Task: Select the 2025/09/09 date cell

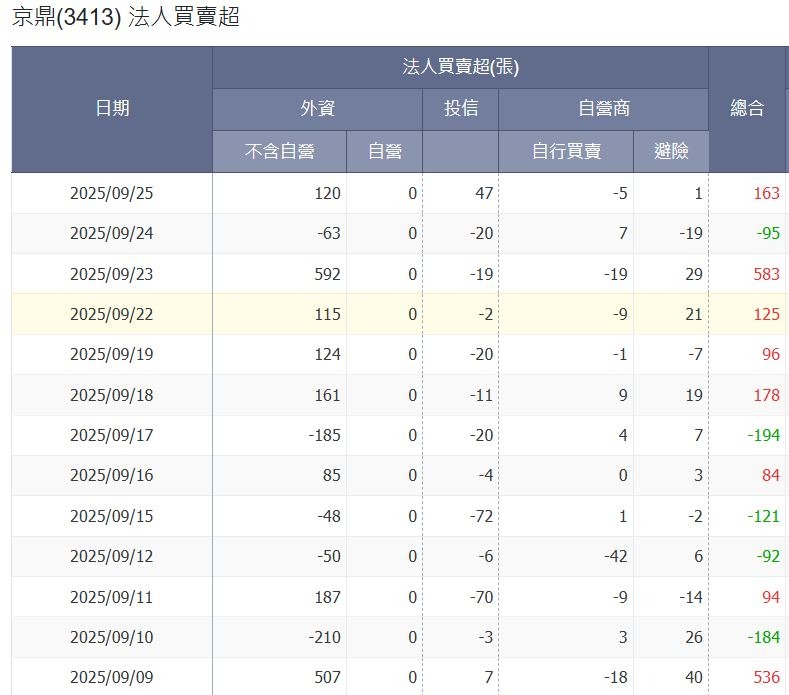Action: 112,677
